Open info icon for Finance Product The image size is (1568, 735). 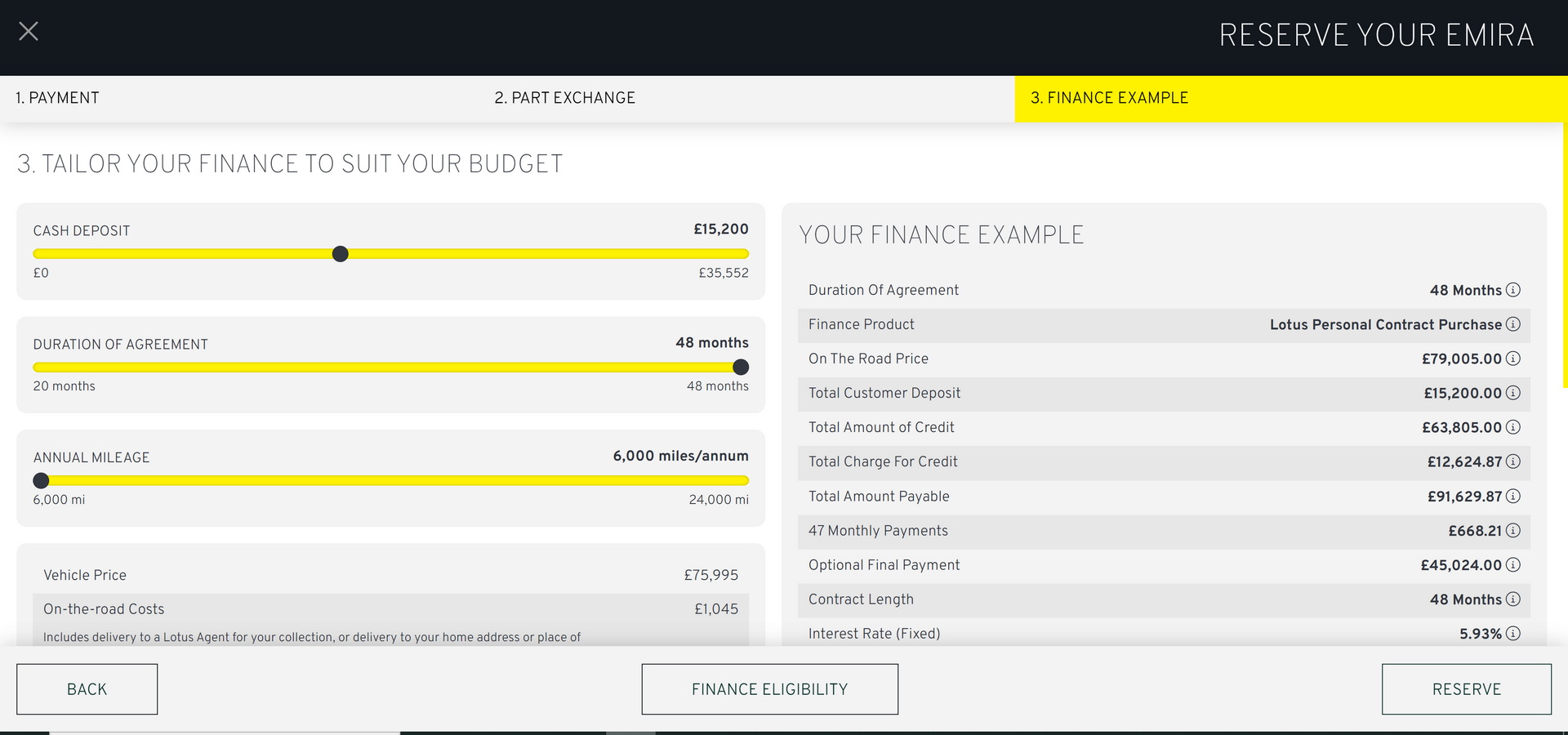coord(1512,324)
